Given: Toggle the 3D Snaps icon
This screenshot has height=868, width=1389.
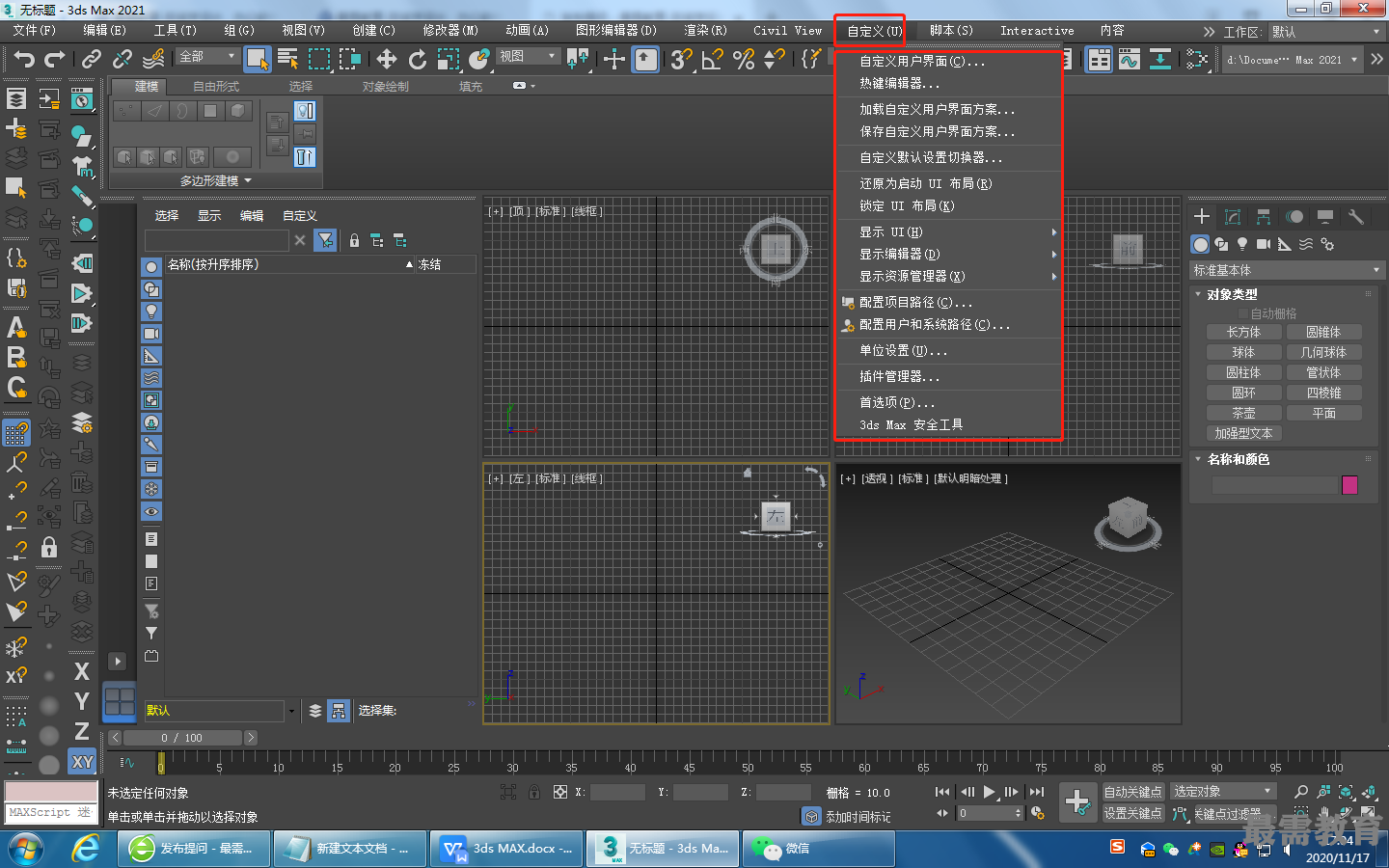Looking at the screenshot, I should click(681, 60).
